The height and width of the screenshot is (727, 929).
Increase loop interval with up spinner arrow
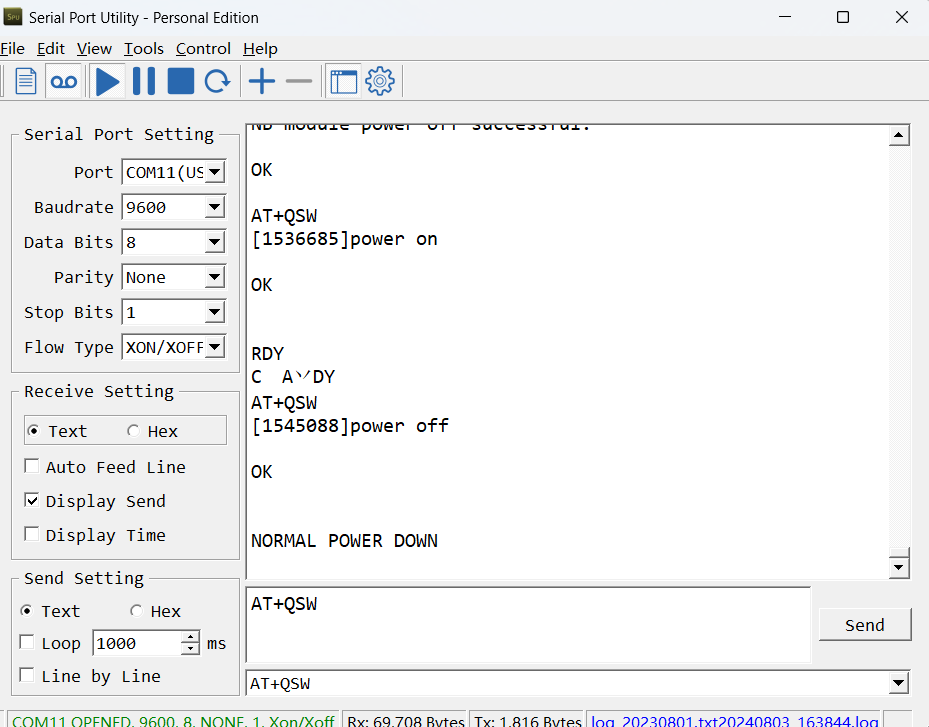(x=190, y=638)
